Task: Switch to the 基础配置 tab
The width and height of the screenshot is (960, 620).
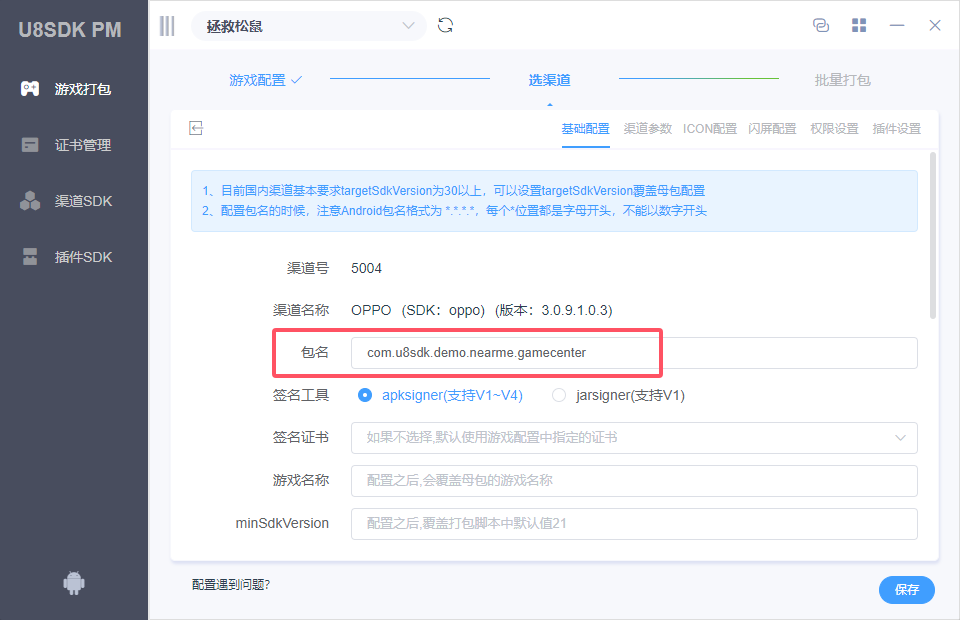Action: coord(586,129)
